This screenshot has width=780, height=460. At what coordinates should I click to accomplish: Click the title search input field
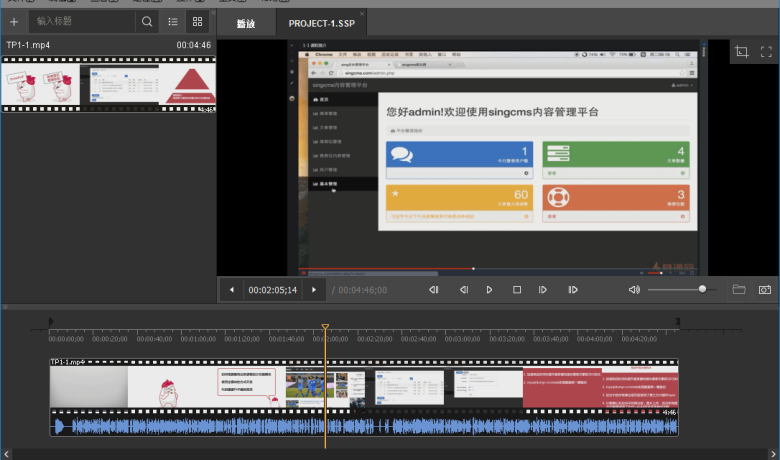point(82,21)
